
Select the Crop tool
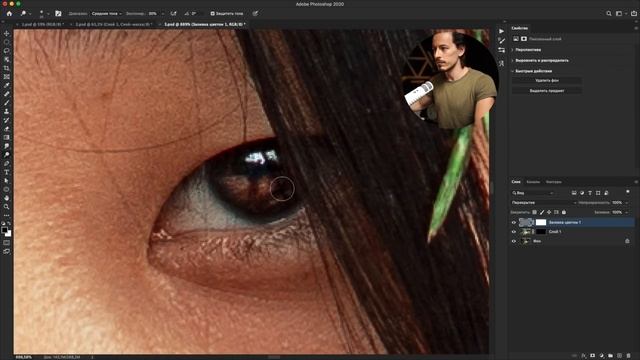[7, 68]
